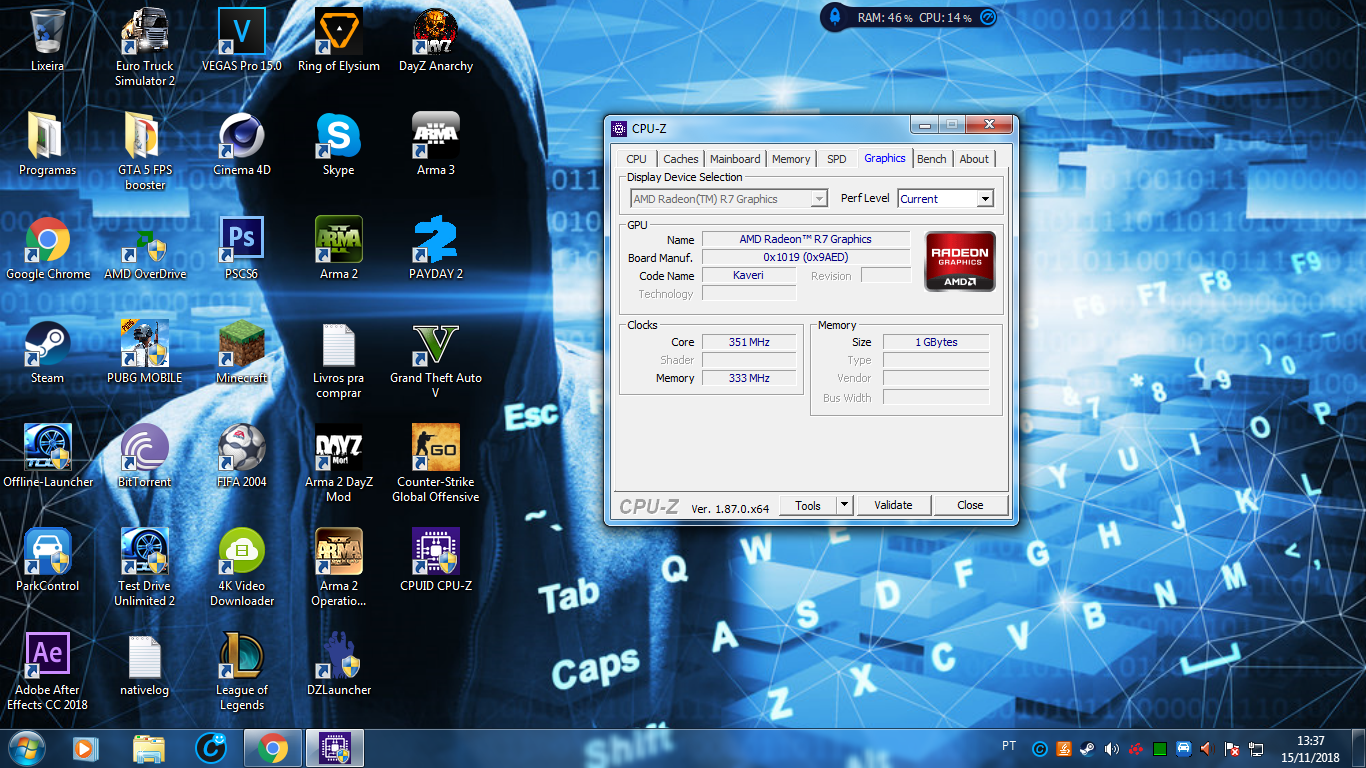The height and width of the screenshot is (768, 1366).
Task: Click the Action Center flag tray icon
Action: pos(1232,748)
